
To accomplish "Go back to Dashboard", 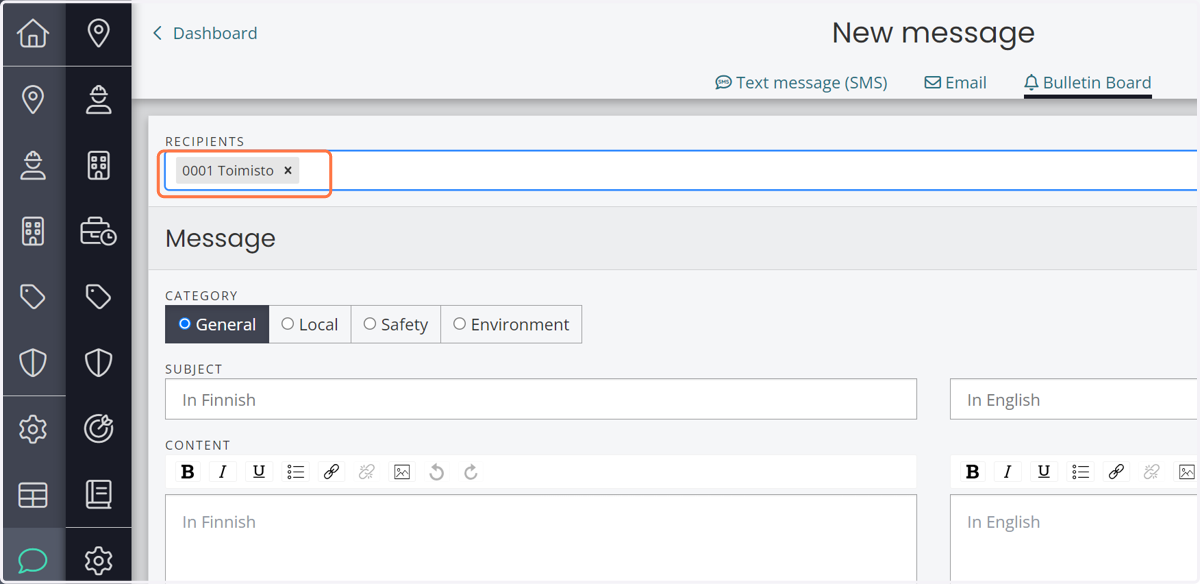I will (x=205, y=33).
